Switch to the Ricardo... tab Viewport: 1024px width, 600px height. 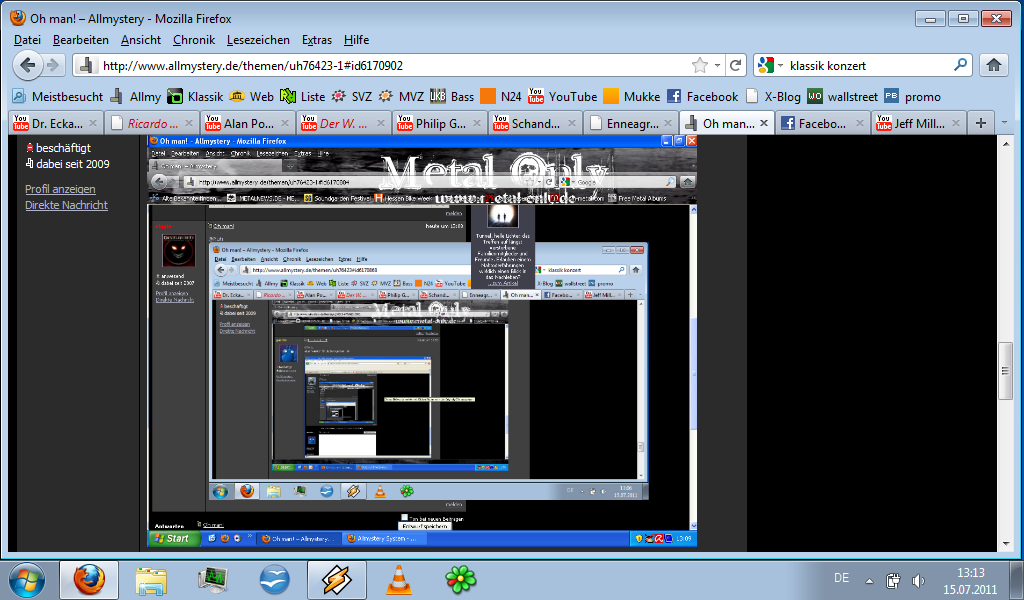coord(153,123)
